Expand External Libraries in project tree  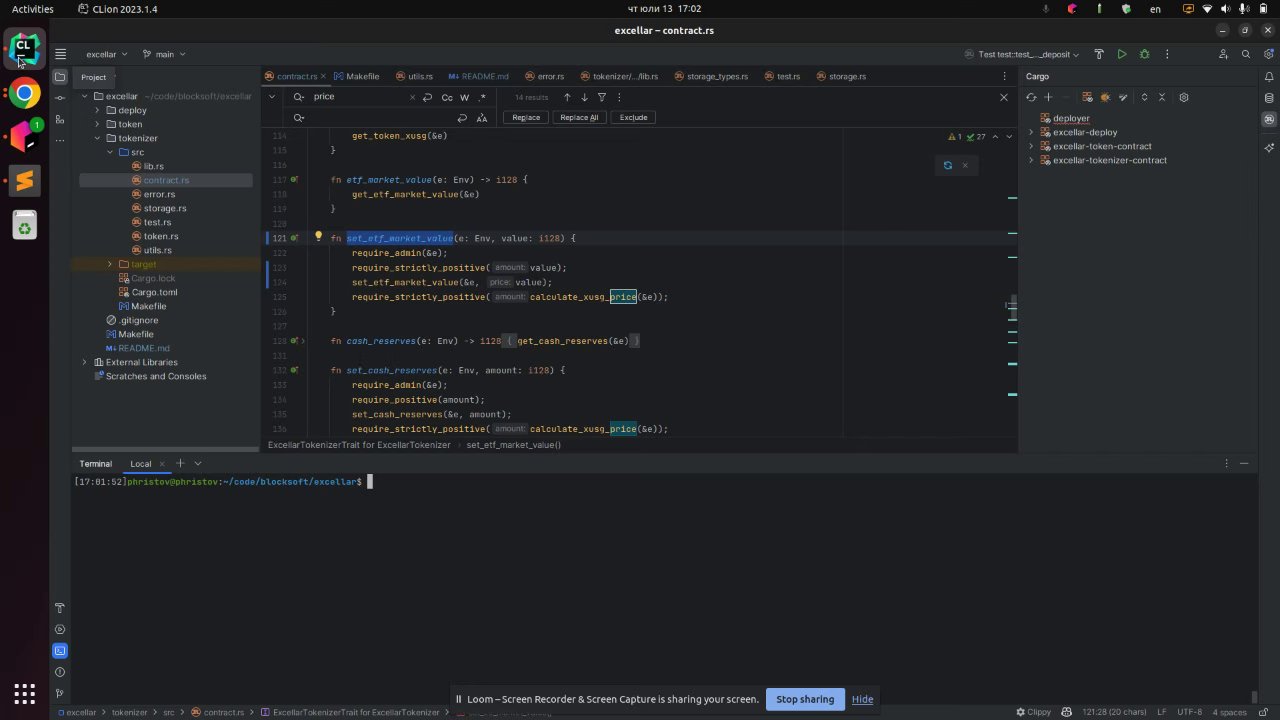[x=84, y=362]
